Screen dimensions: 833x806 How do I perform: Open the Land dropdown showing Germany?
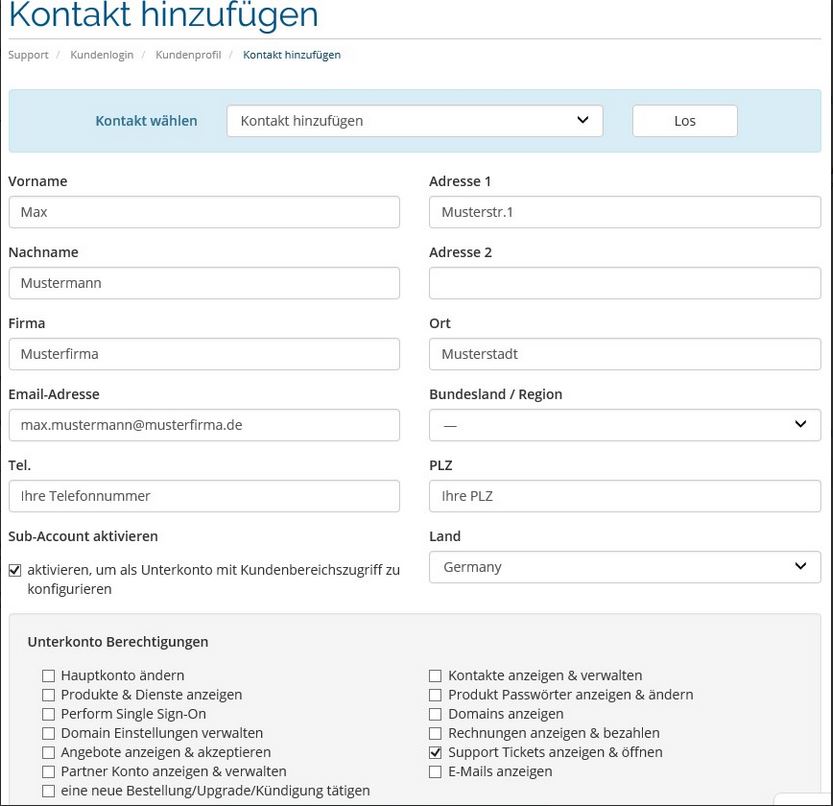click(624, 567)
